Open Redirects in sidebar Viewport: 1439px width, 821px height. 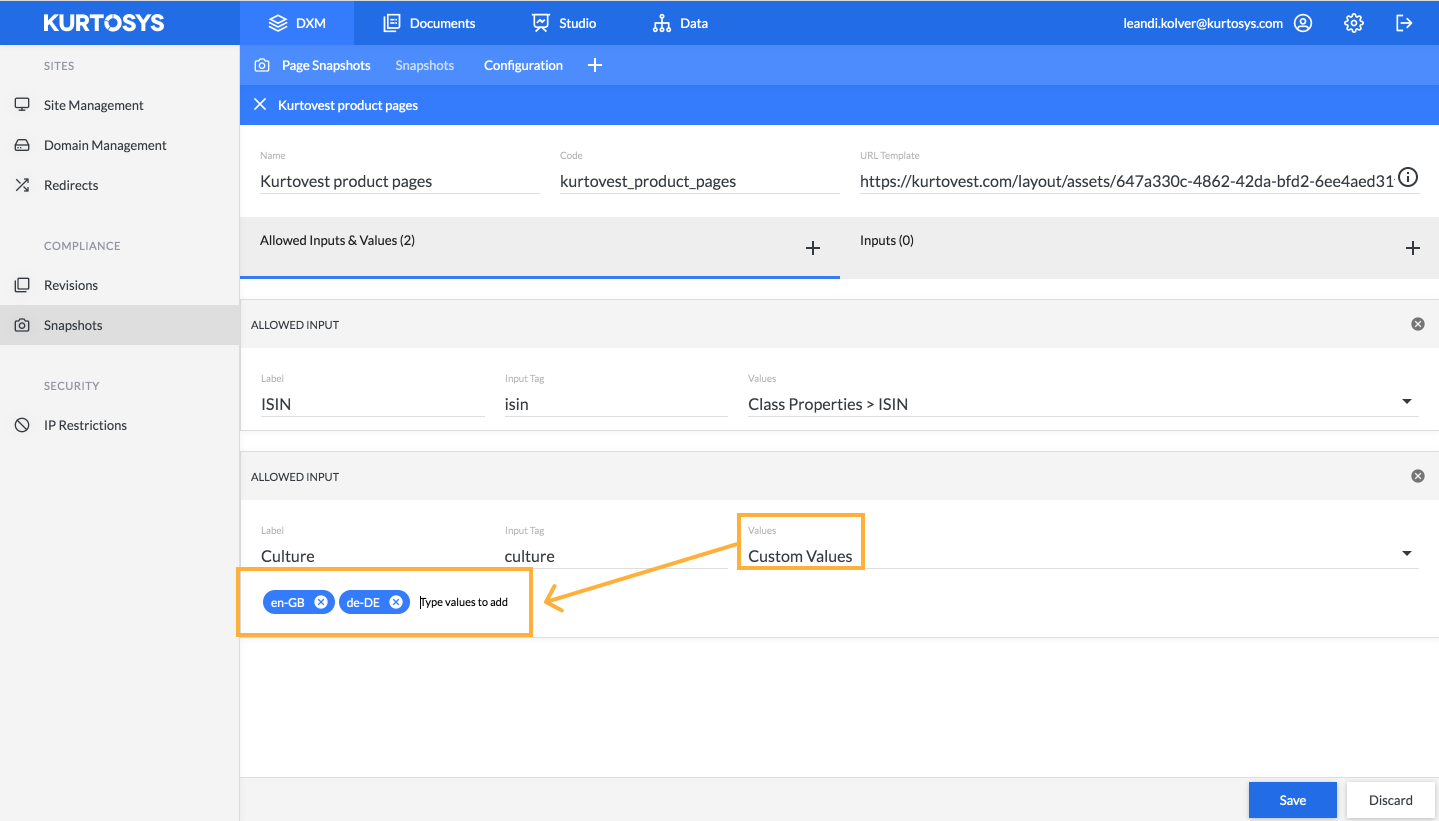point(120,185)
